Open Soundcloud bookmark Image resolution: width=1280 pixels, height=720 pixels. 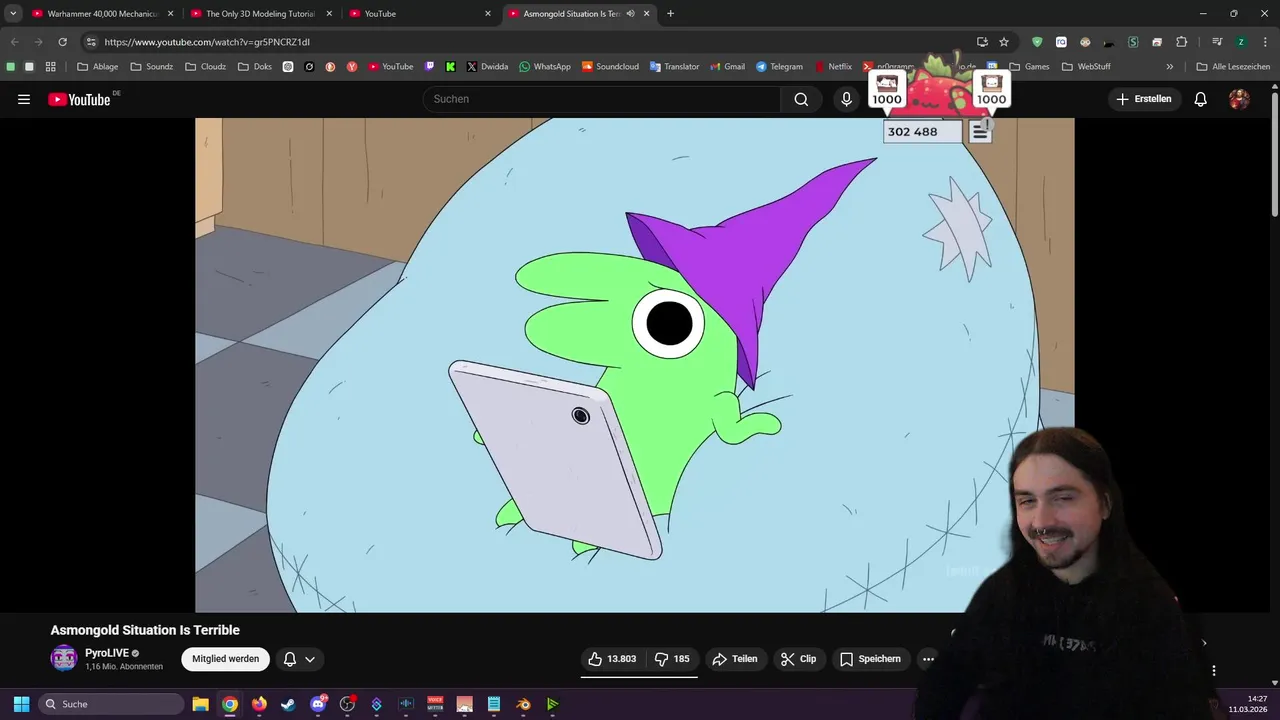point(610,67)
